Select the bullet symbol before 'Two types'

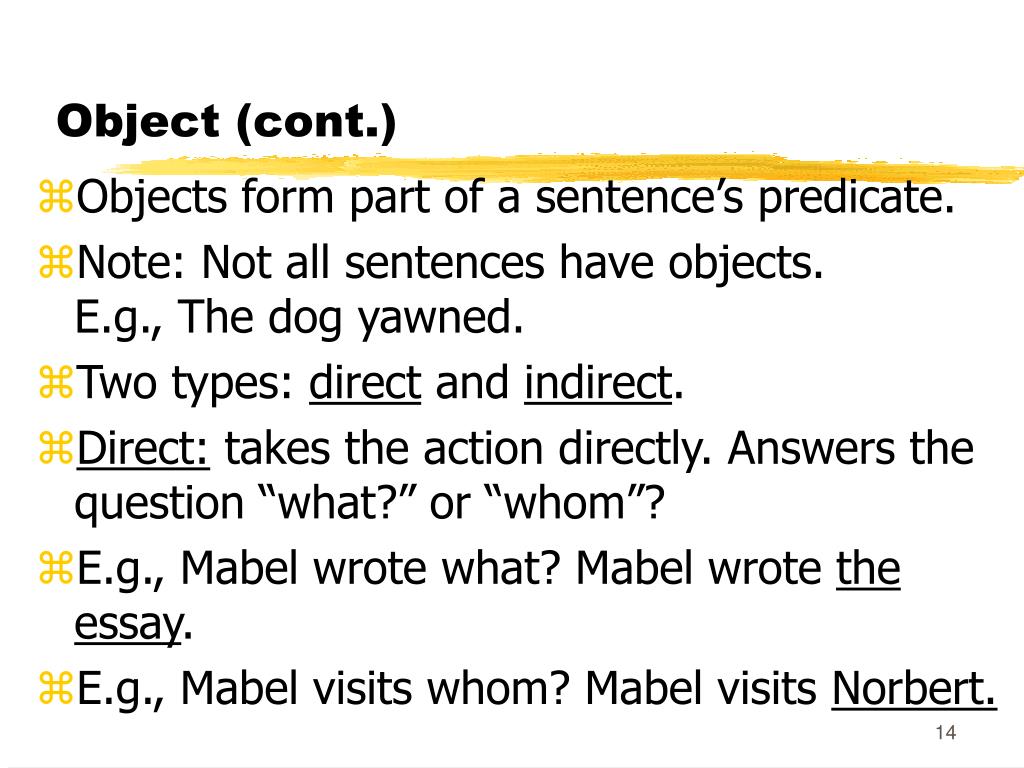click(x=56, y=383)
